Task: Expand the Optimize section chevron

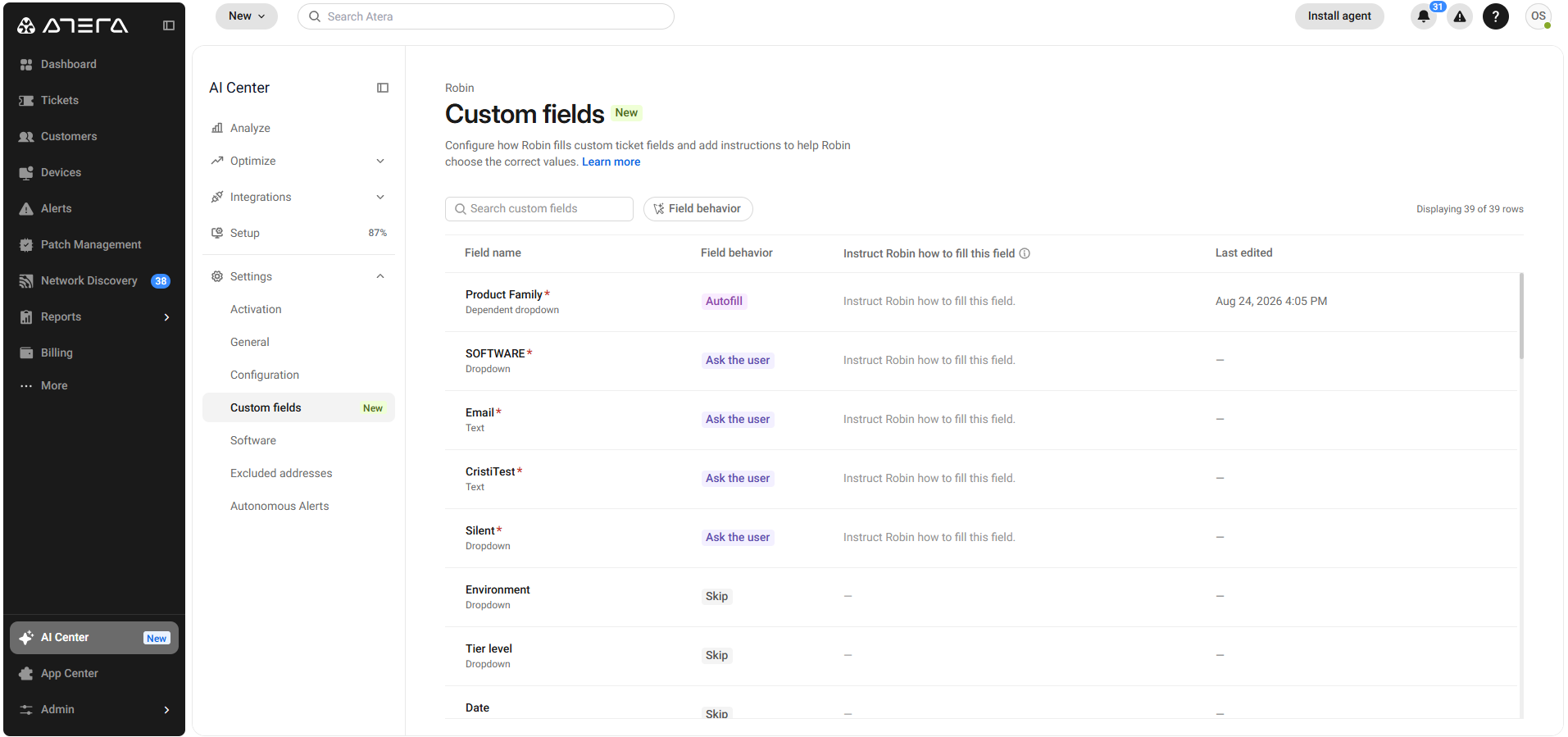Action: pos(380,161)
